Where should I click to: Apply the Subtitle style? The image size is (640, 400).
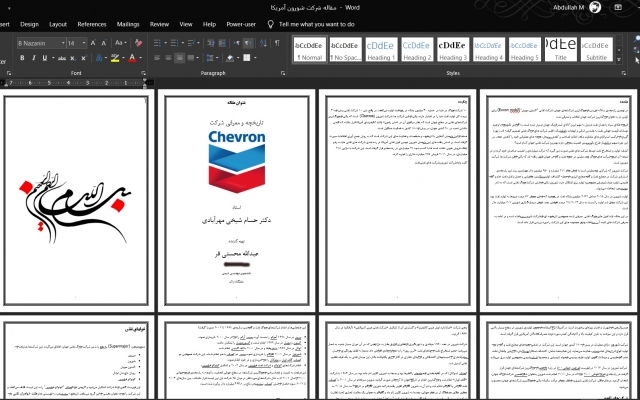click(596, 50)
